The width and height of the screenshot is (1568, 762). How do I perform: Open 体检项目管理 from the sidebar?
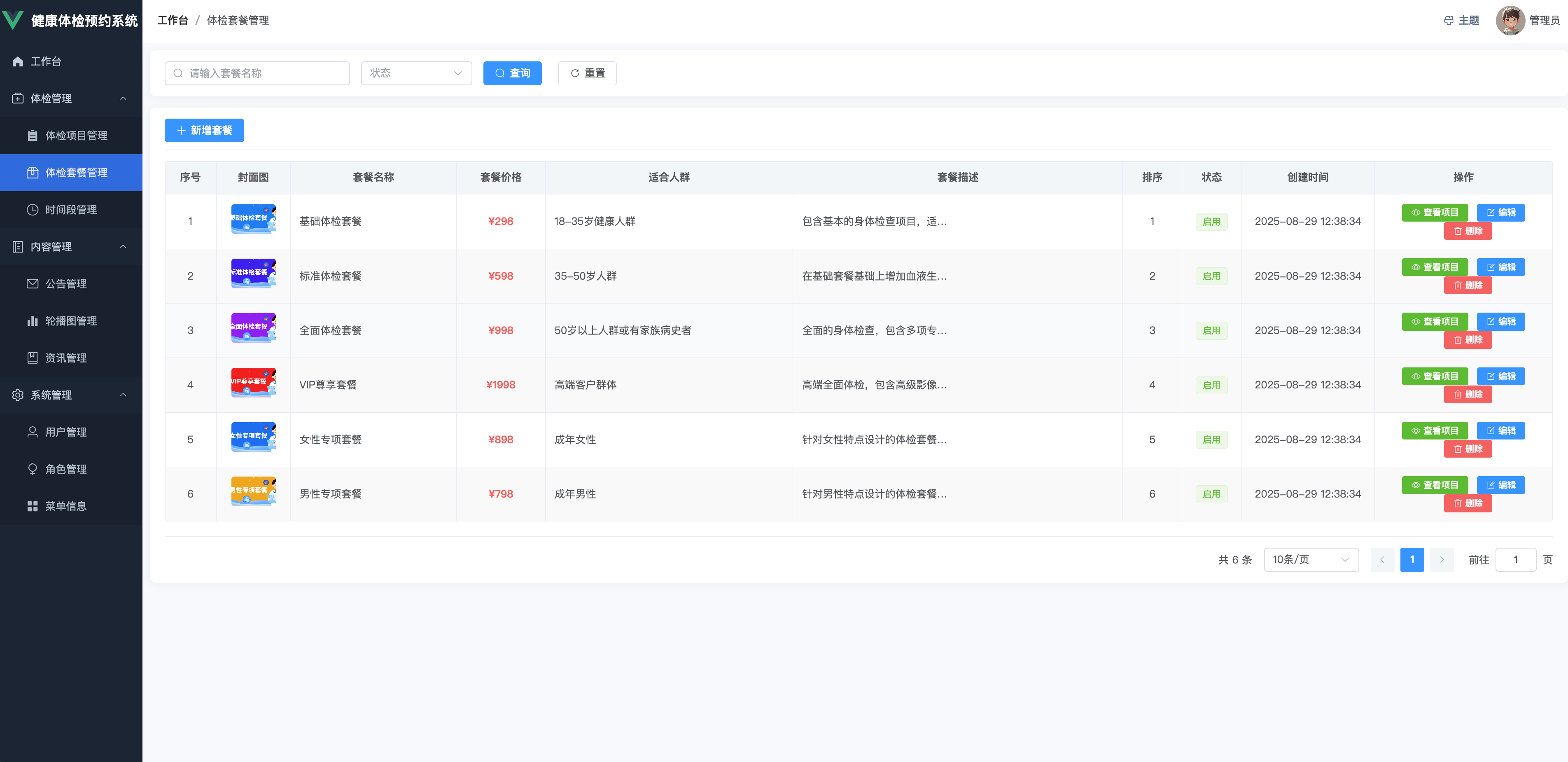(76, 136)
